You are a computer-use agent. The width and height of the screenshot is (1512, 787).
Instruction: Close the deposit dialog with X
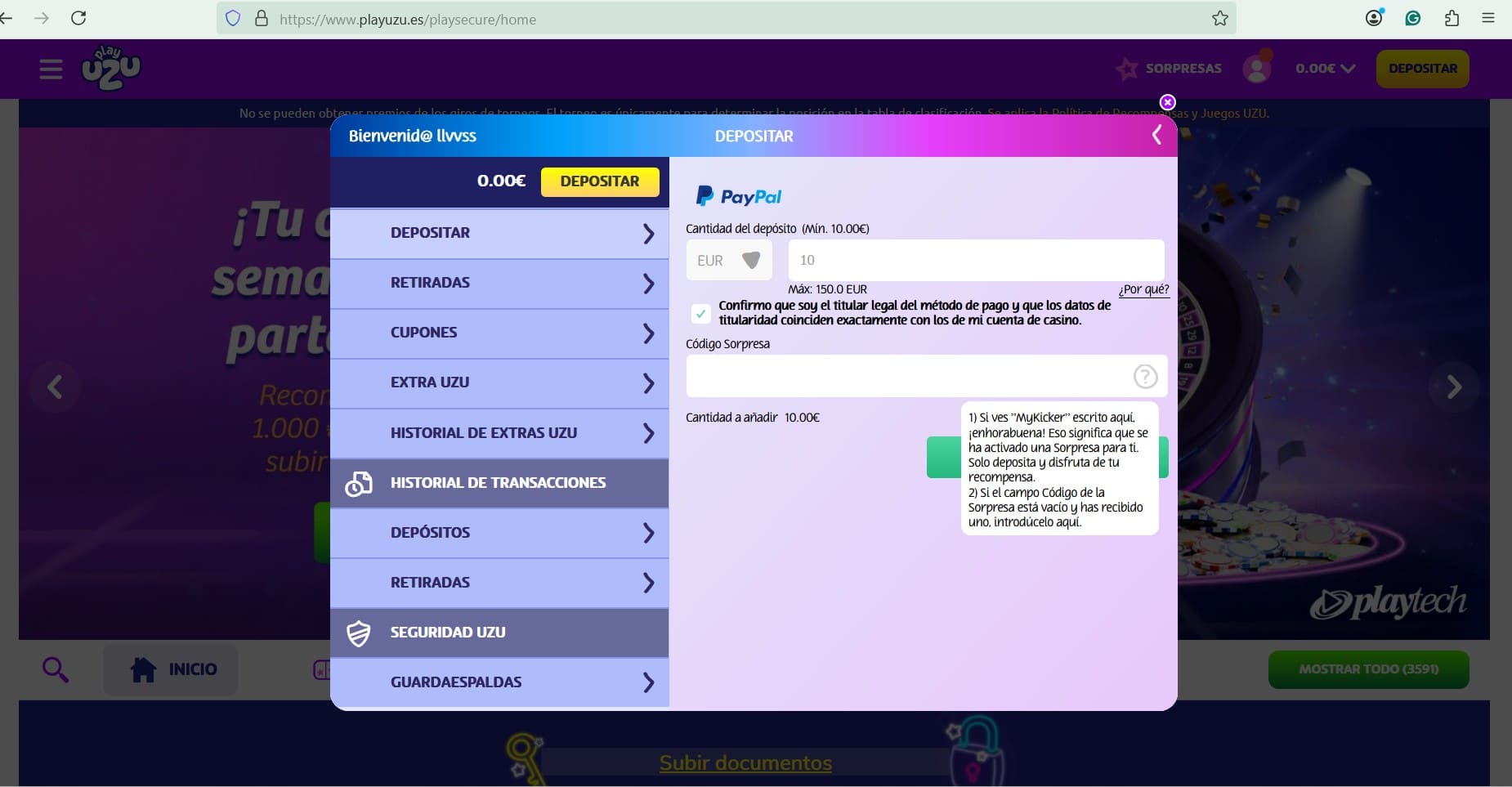1167,102
